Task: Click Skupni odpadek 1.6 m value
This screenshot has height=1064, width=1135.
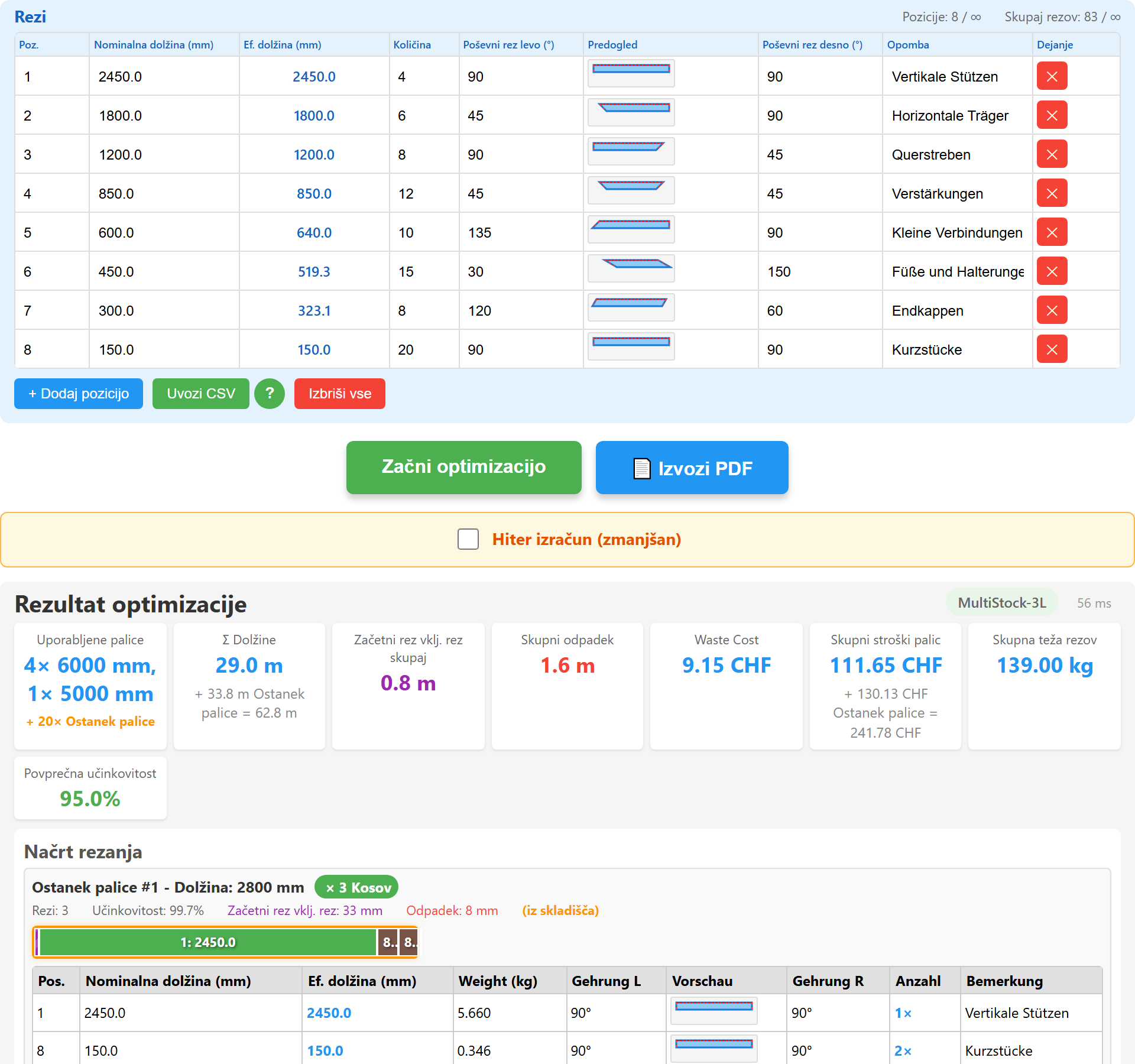Action: click(567, 666)
